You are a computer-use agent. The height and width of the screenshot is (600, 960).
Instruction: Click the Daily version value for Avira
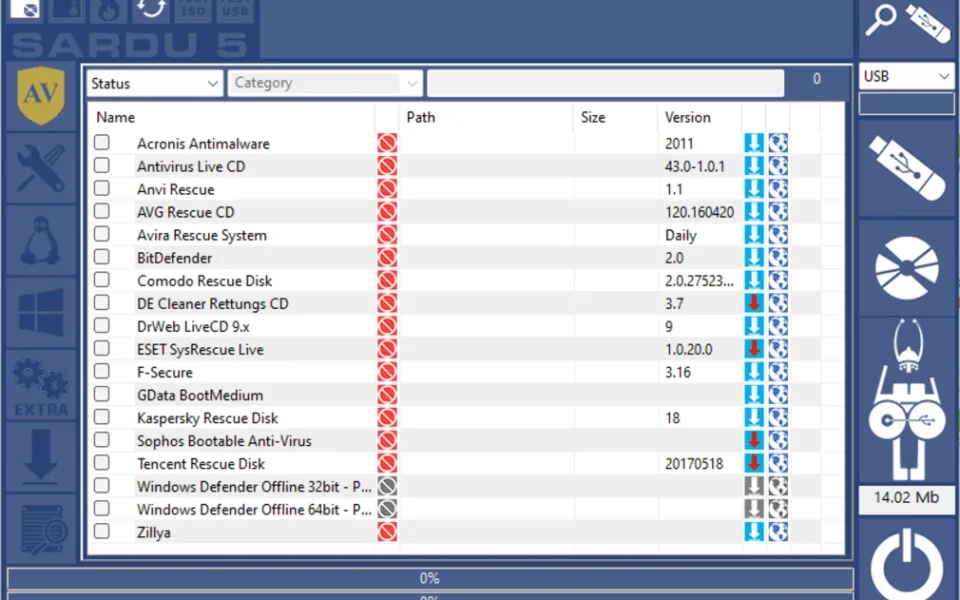point(681,235)
